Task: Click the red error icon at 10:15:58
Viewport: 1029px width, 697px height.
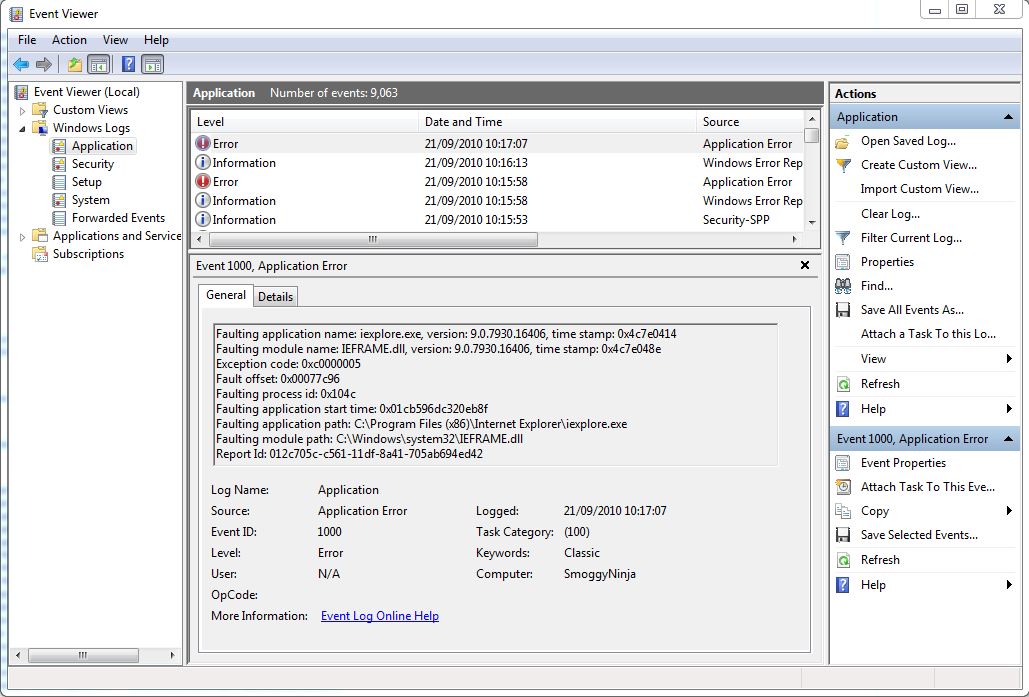Action: [x=203, y=181]
